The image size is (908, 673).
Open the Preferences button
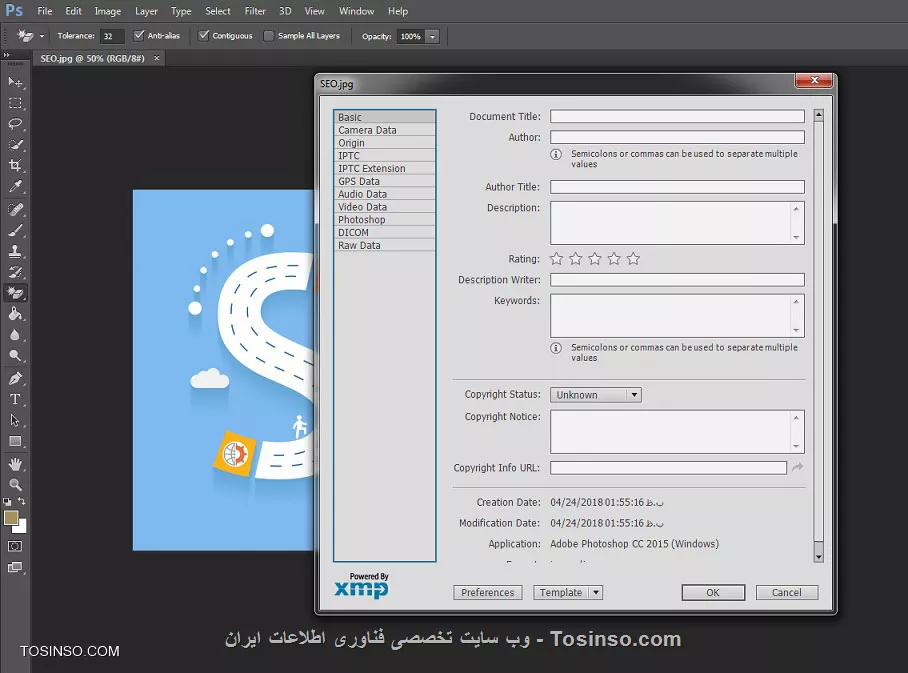488,592
